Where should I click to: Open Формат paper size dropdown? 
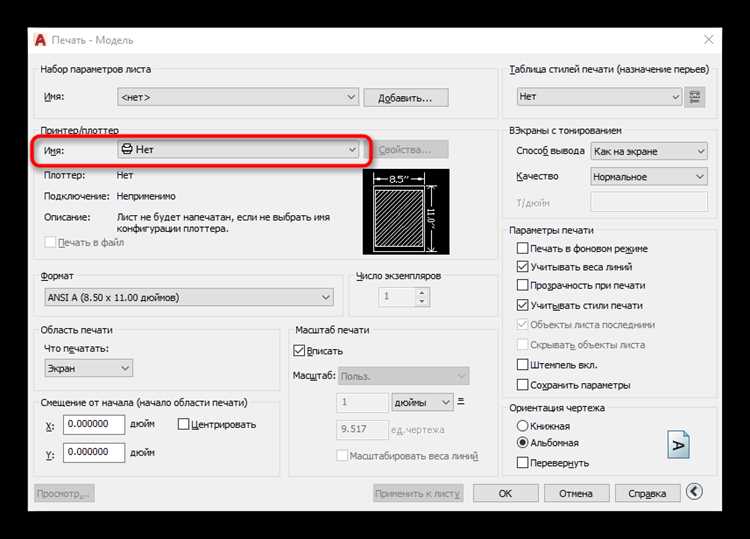(x=189, y=297)
